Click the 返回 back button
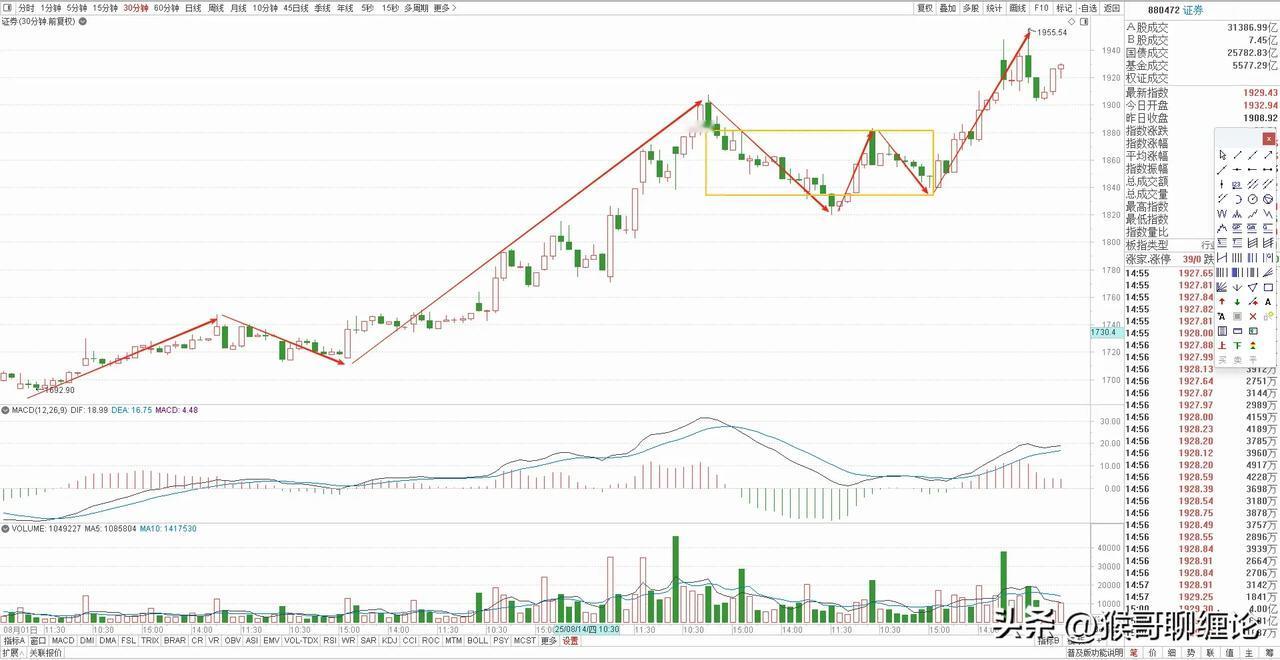Viewport: 1280px width, 660px height. [x=1111, y=8]
